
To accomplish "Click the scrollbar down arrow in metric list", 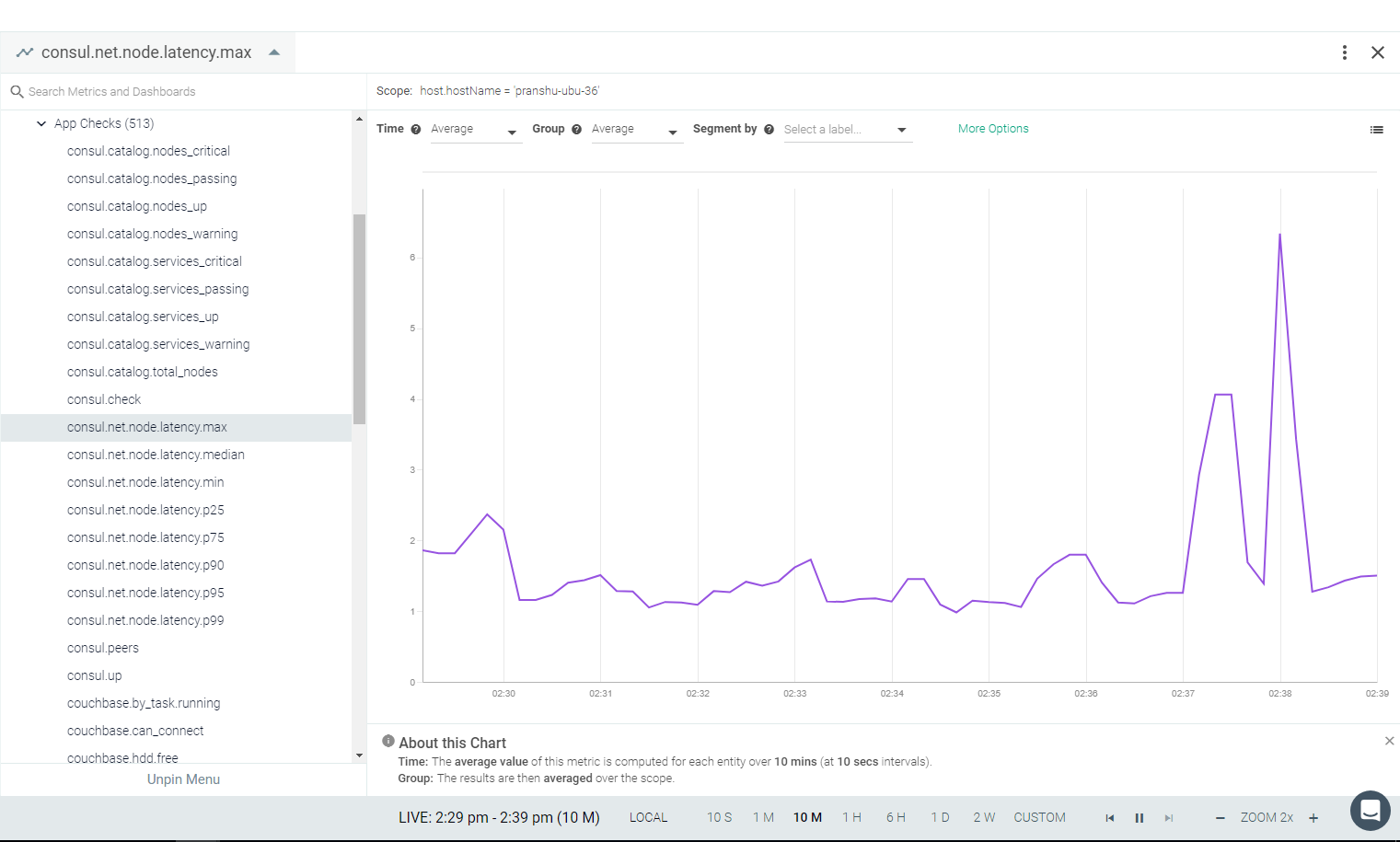I will [x=359, y=755].
